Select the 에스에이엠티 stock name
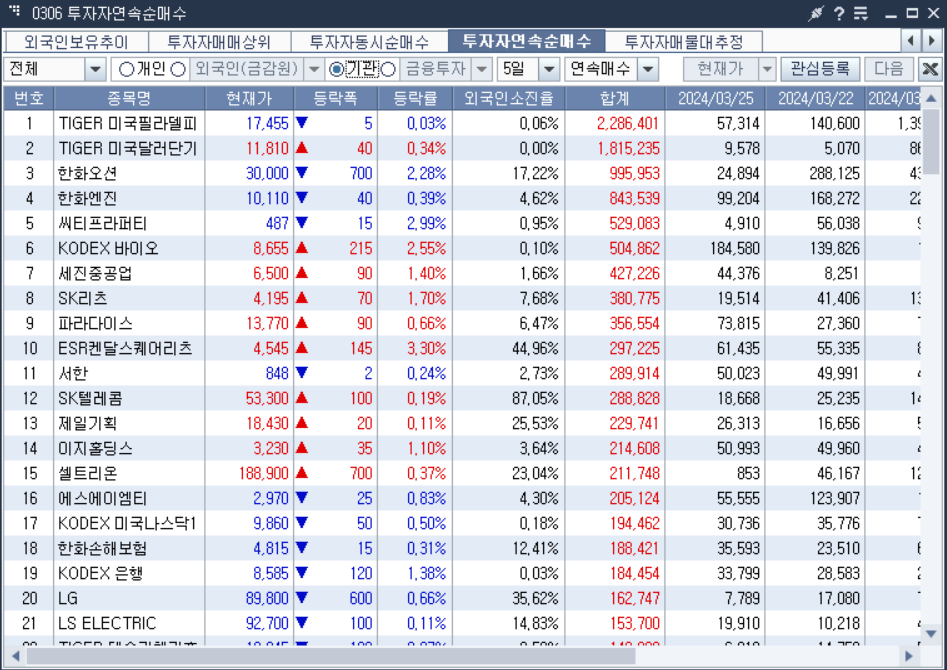The height and width of the screenshot is (670, 947). point(103,498)
